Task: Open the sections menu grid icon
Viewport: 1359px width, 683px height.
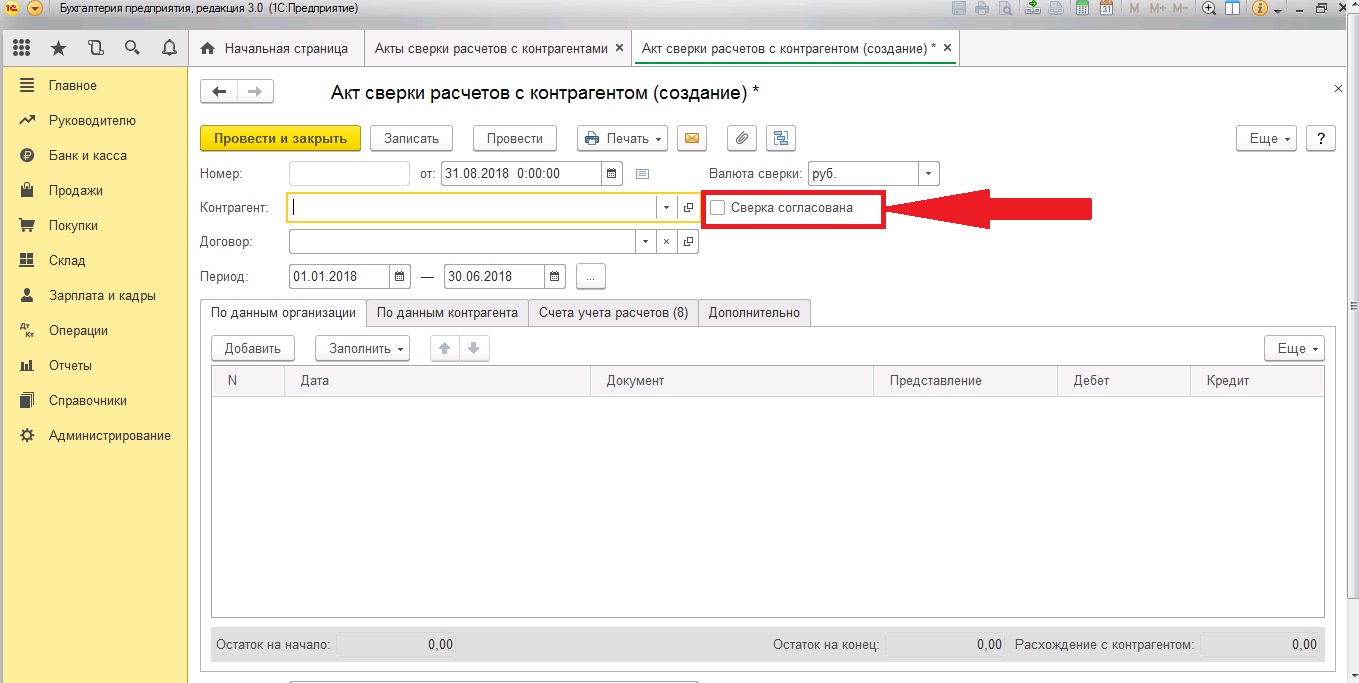Action: [x=22, y=48]
